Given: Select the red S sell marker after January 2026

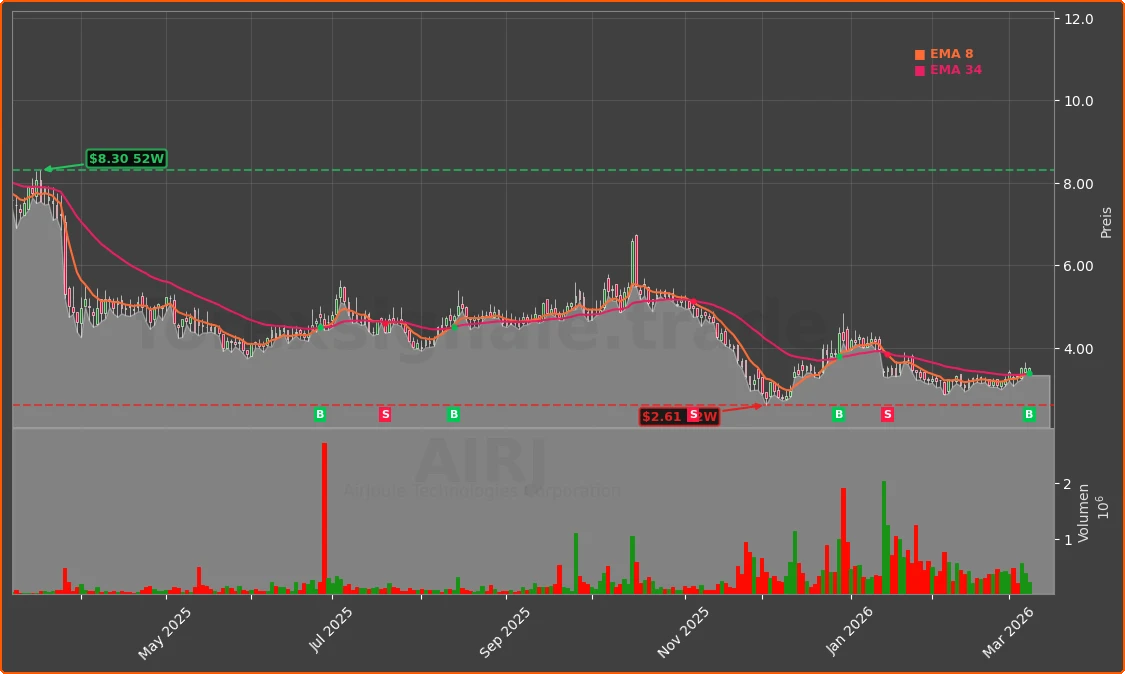Looking at the screenshot, I should pos(887,415).
